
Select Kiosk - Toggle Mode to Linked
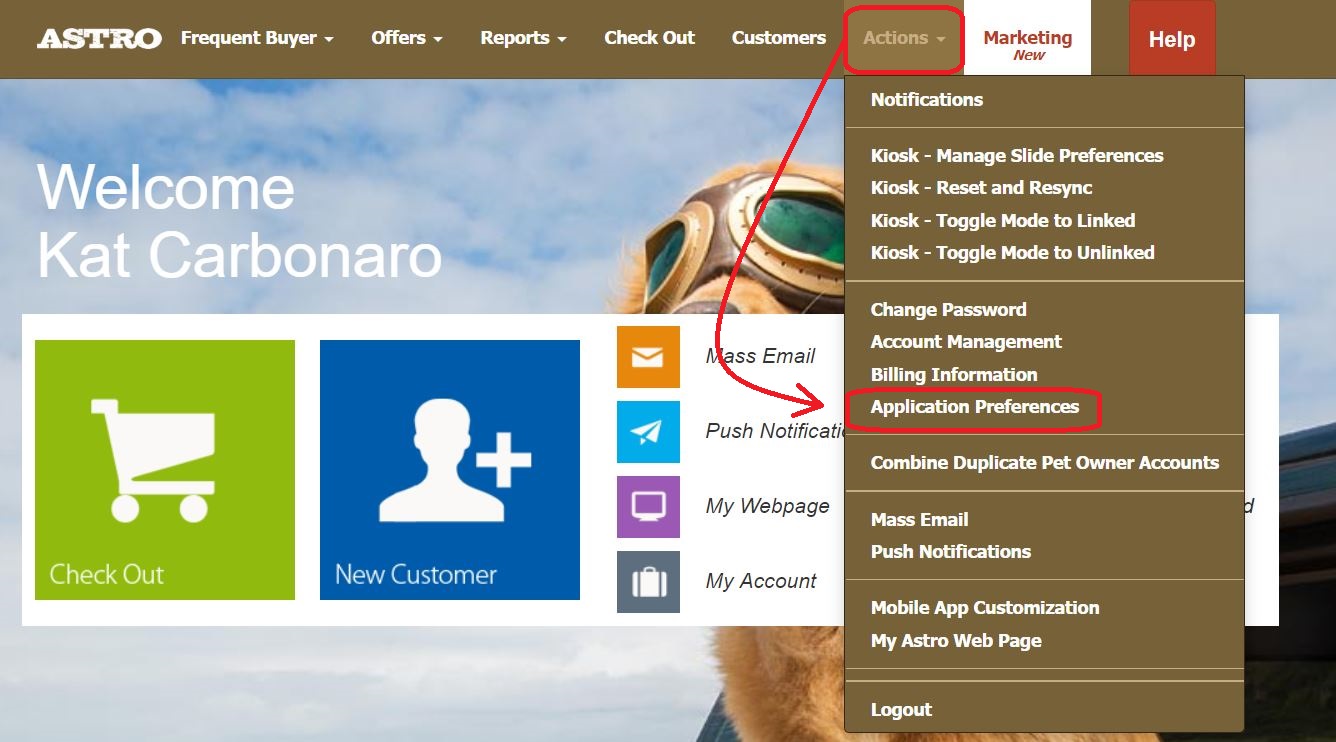click(x=1003, y=220)
